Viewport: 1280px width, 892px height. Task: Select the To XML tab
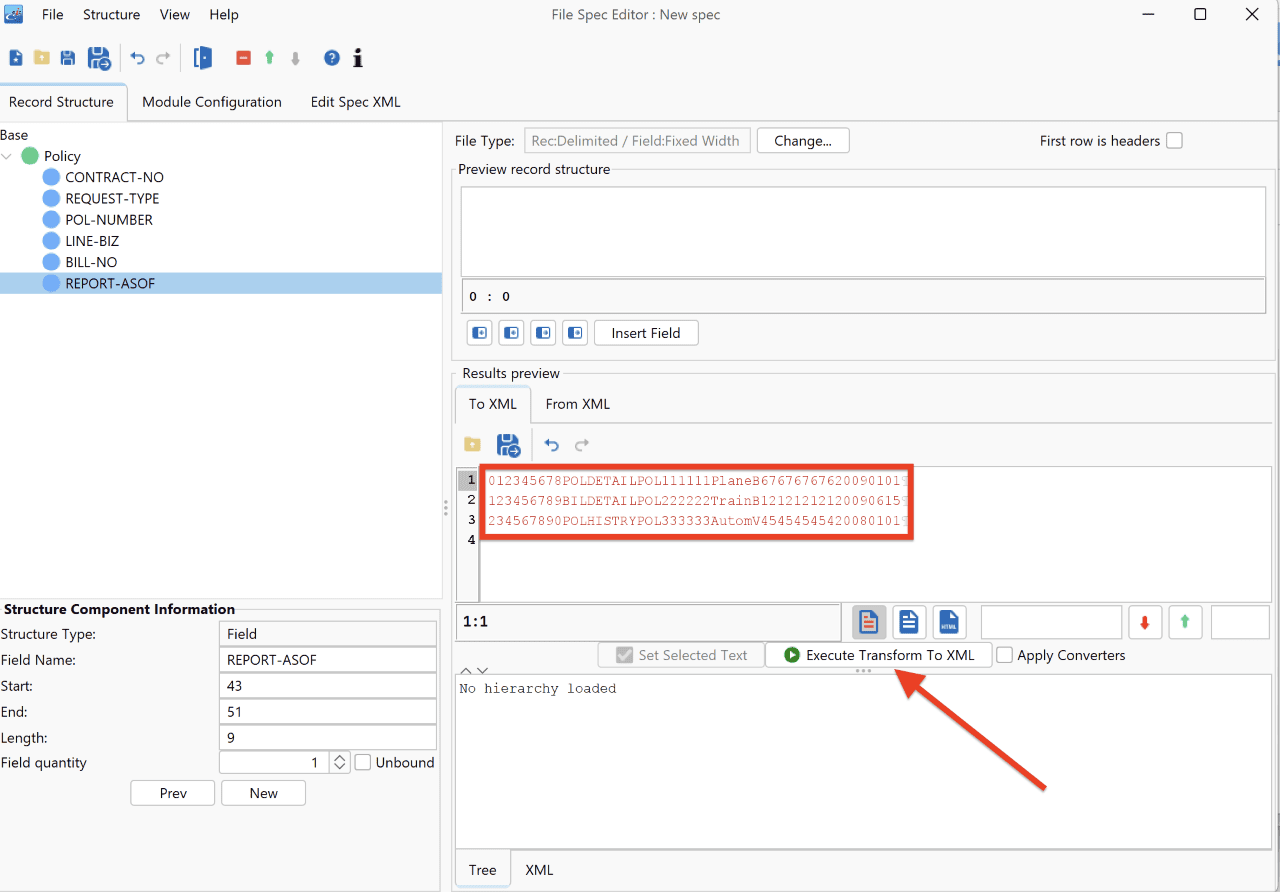[x=493, y=404]
